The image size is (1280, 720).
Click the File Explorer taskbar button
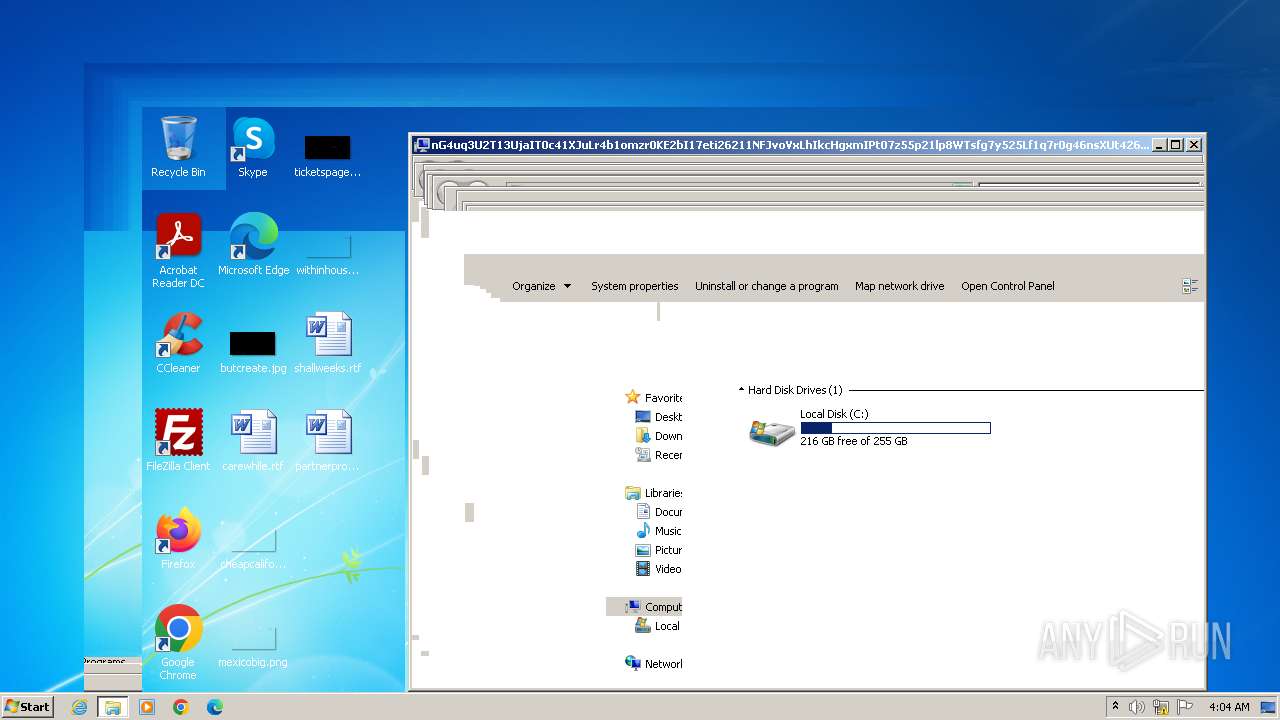[113, 707]
